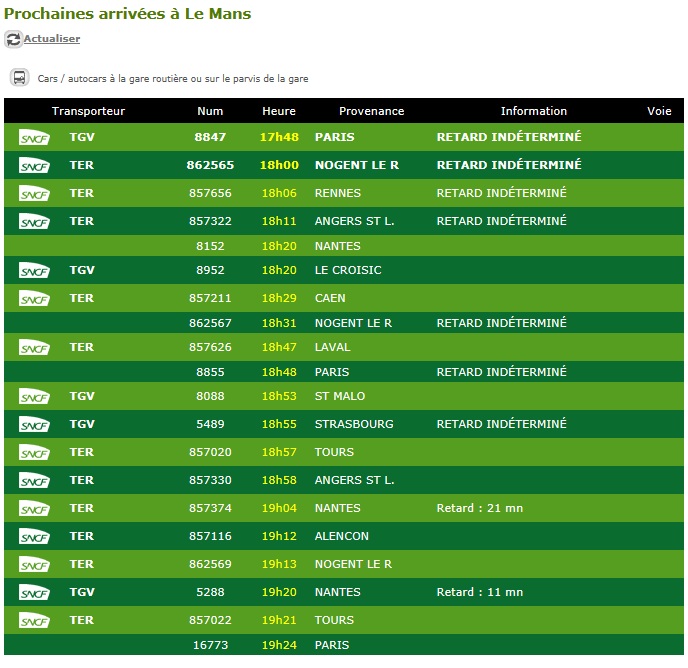Click provenance RENNES
The width and height of the screenshot is (688, 668).
338,193
